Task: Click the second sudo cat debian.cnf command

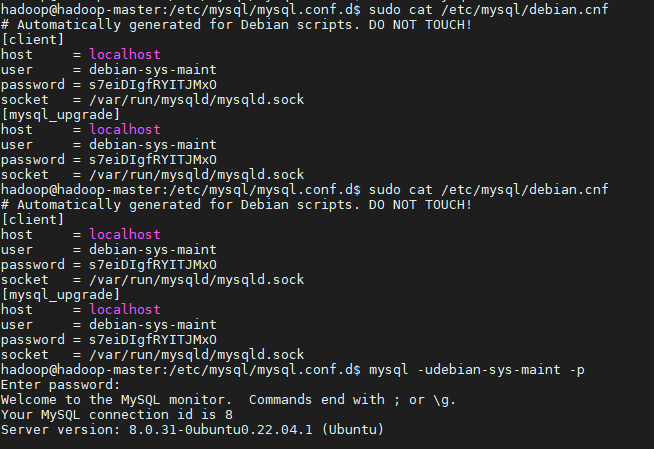Action: point(488,190)
